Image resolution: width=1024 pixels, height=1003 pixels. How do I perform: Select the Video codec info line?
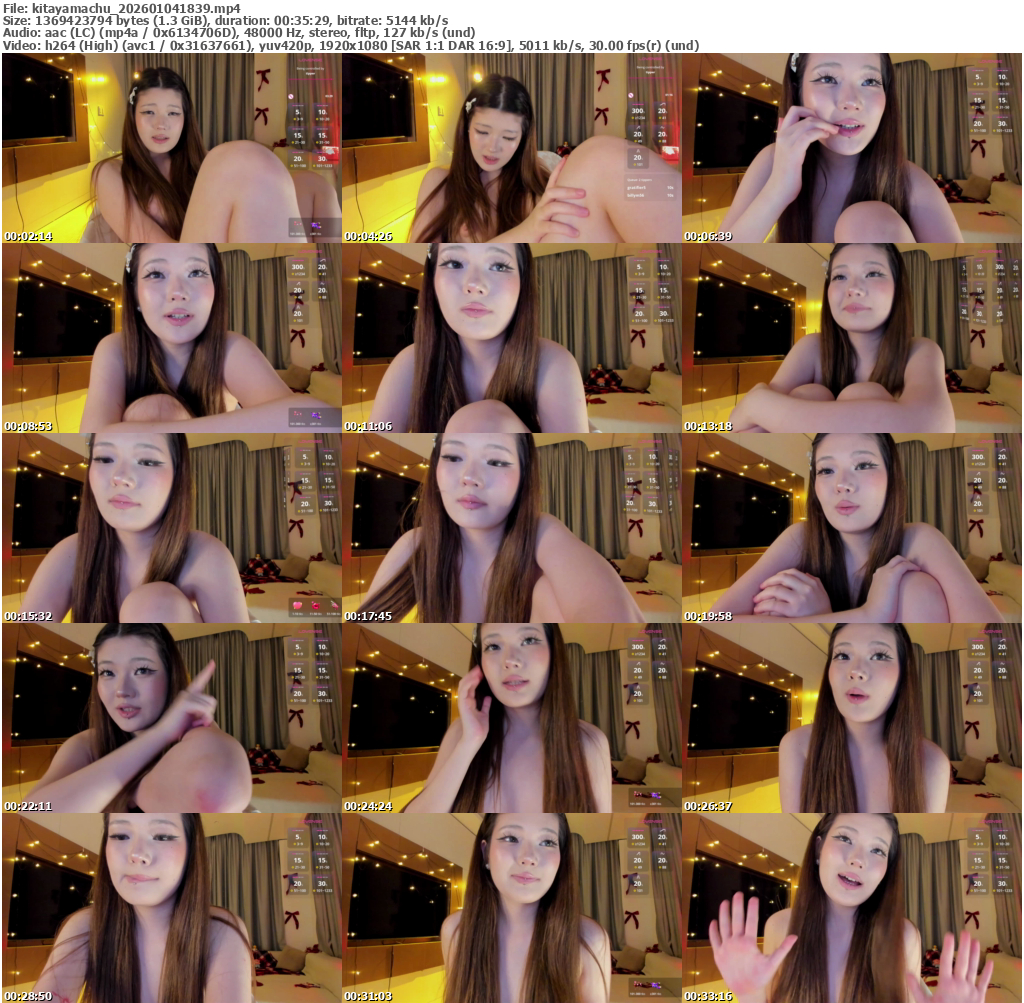[x=351, y=45]
